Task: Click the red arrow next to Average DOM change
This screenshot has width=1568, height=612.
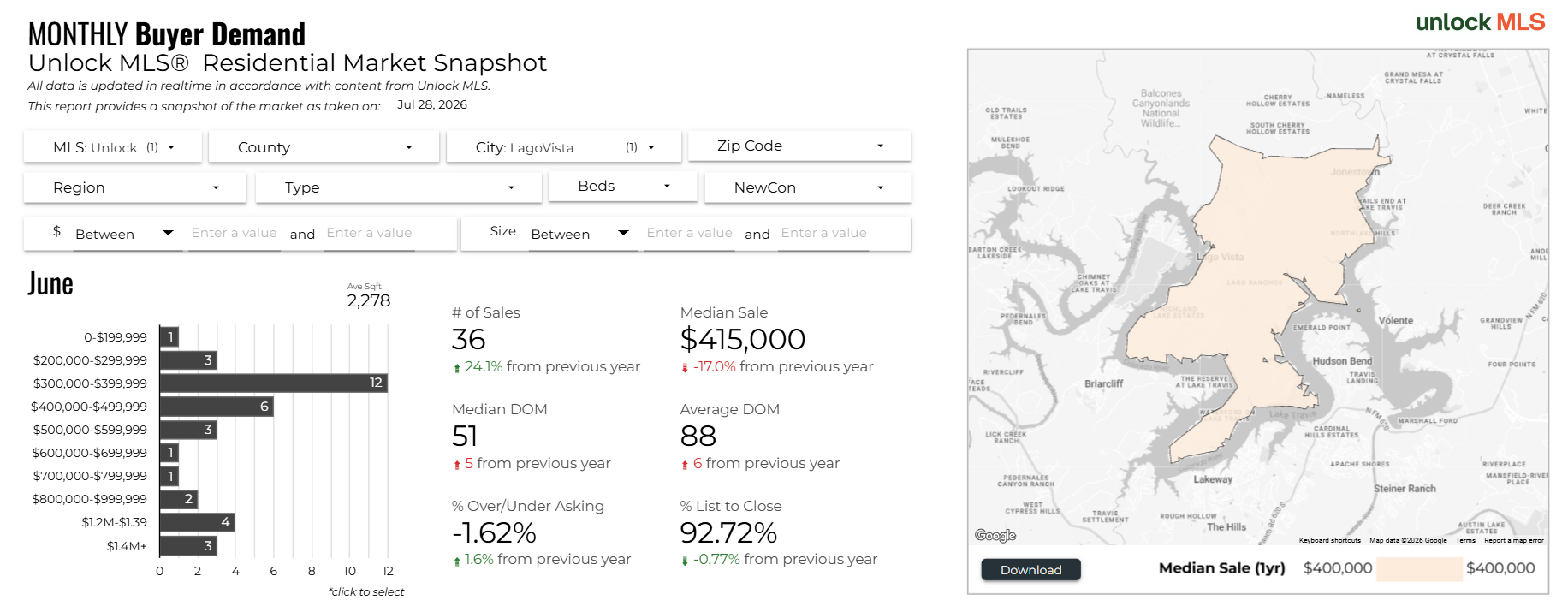Action: click(685, 465)
